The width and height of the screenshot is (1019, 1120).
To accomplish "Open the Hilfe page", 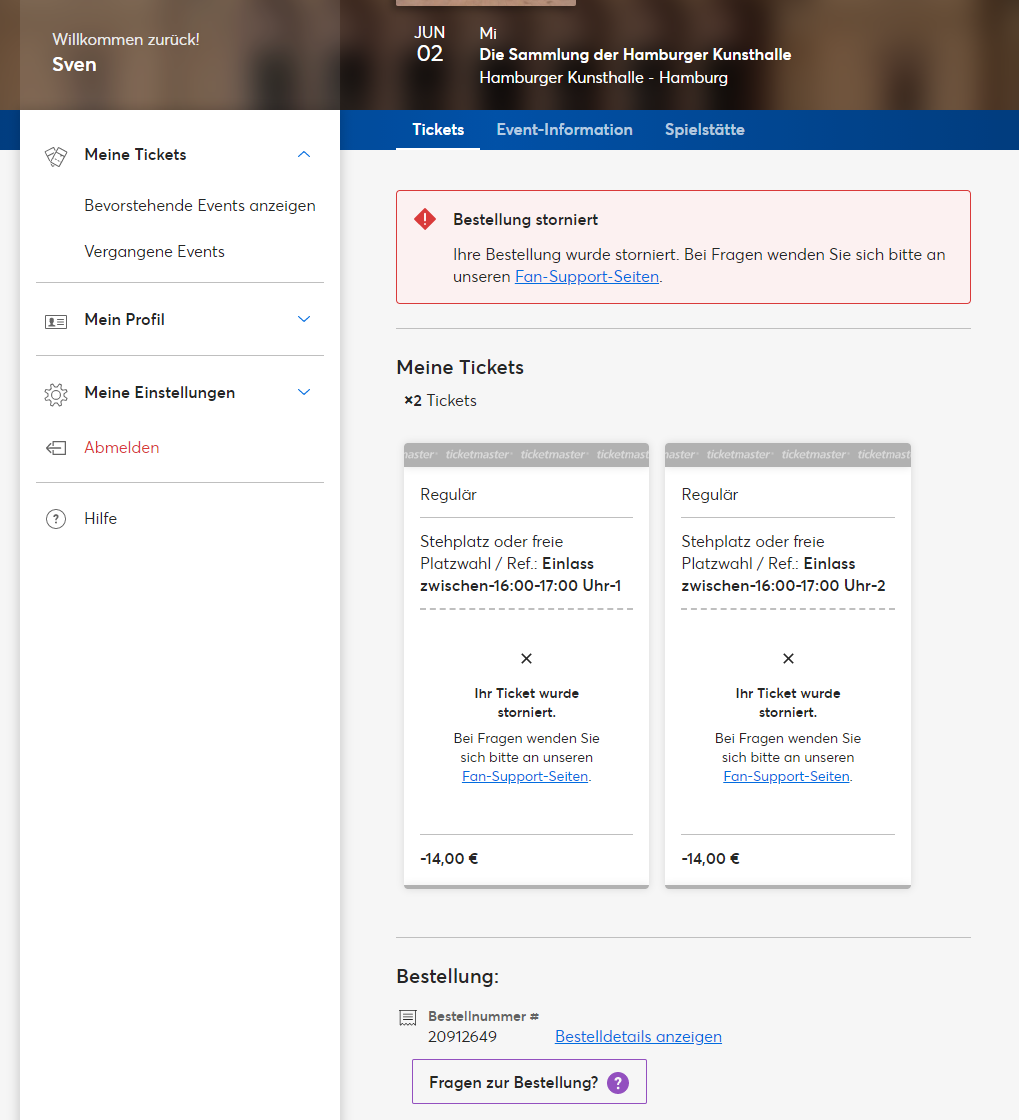I will (x=101, y=519).
